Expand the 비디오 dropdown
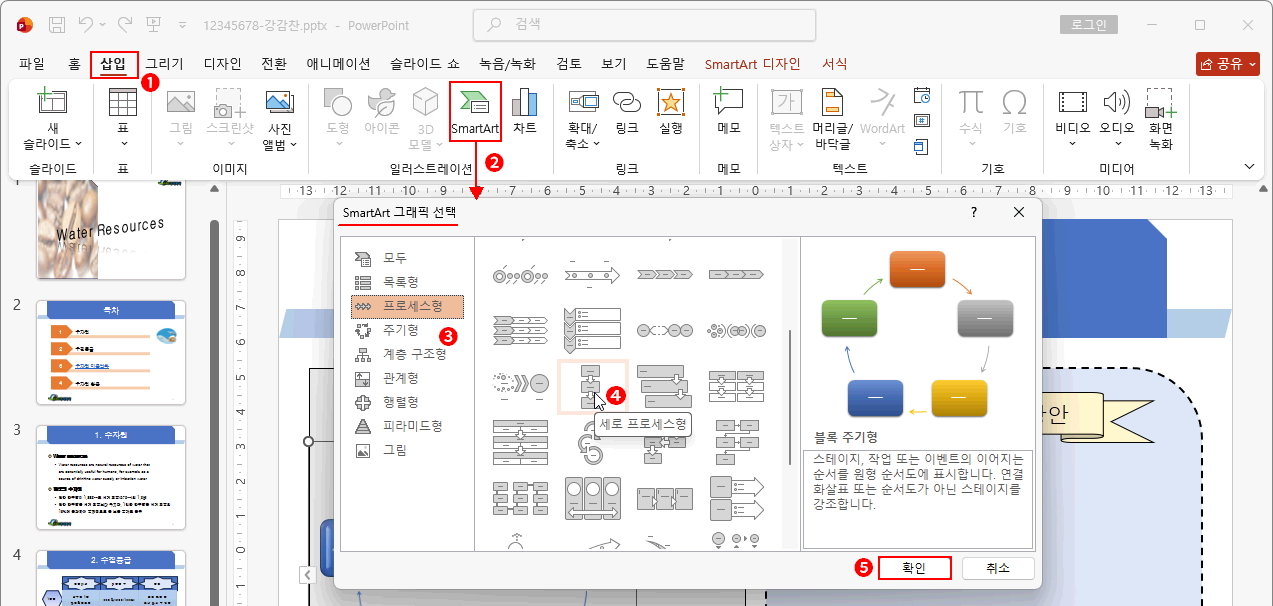The image size is (1273, 606). point(1072,143)
